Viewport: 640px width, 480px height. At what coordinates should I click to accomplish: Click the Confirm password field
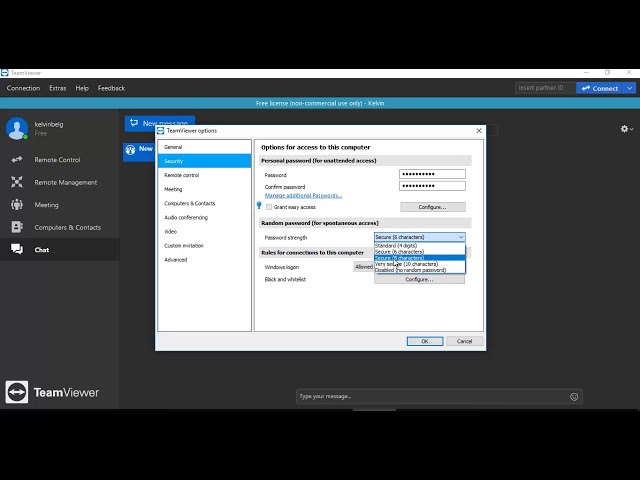[x=432, y=186]
